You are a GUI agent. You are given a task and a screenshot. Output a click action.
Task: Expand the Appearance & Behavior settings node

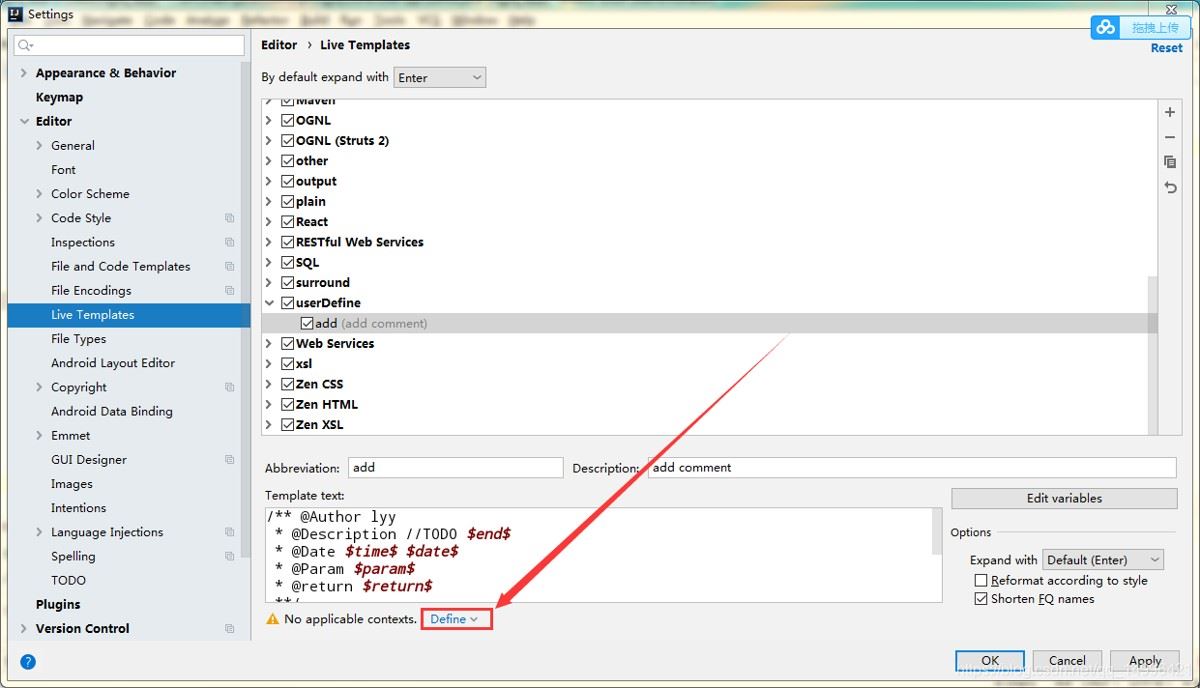[x=24, y=73]
